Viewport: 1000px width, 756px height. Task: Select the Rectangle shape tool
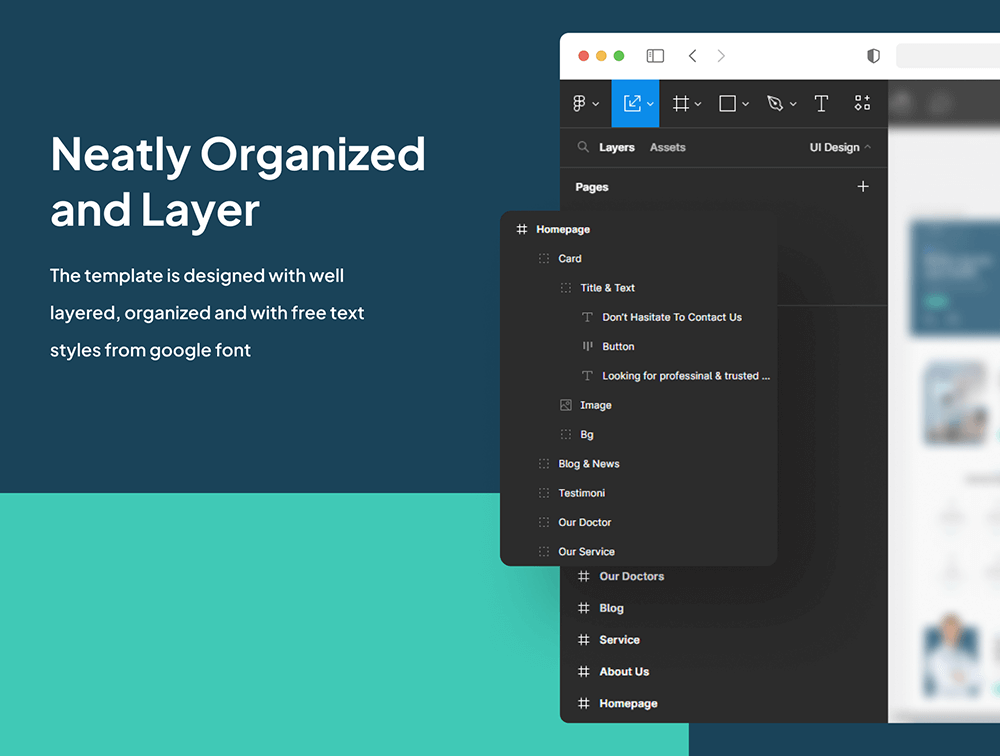[728, 103]
